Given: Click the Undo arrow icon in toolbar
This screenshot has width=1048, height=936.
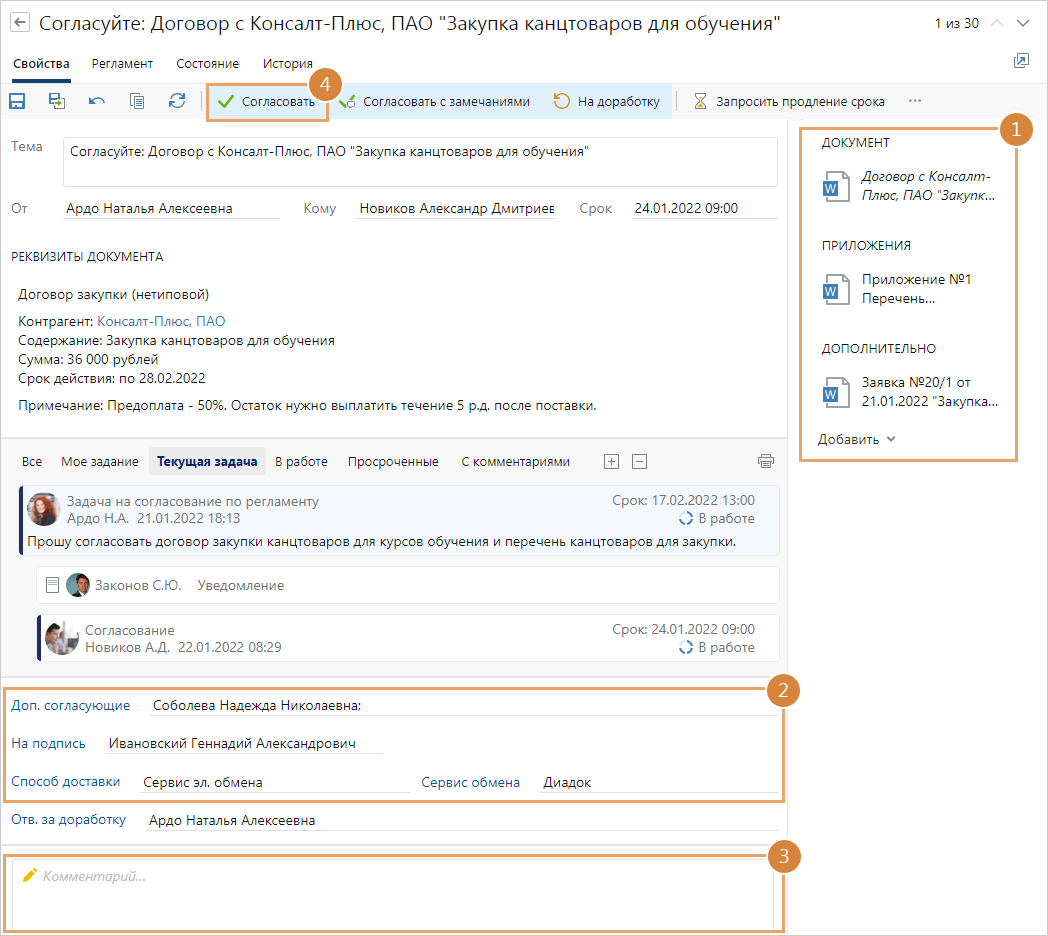Looking at the screenshot, I should point(97,101).
